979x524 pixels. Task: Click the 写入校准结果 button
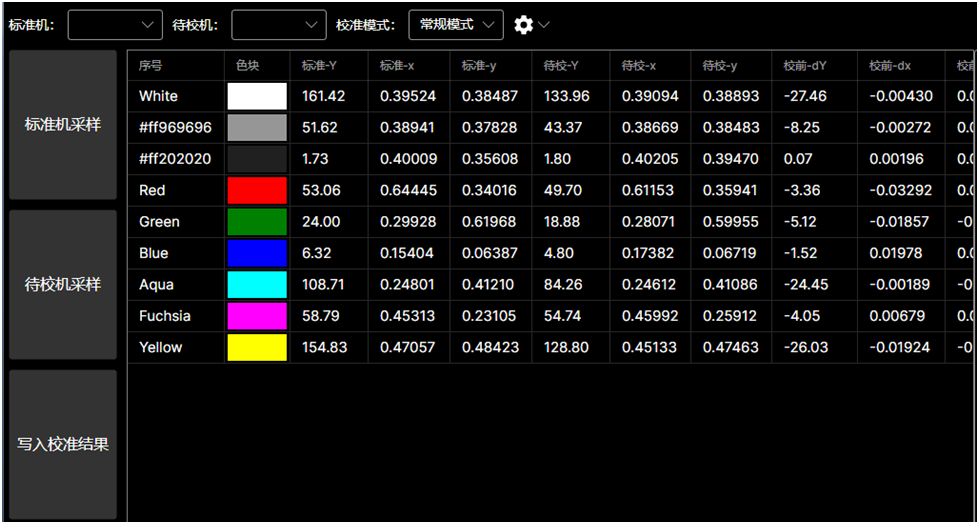pyautogui.click(x=62, y=445)
